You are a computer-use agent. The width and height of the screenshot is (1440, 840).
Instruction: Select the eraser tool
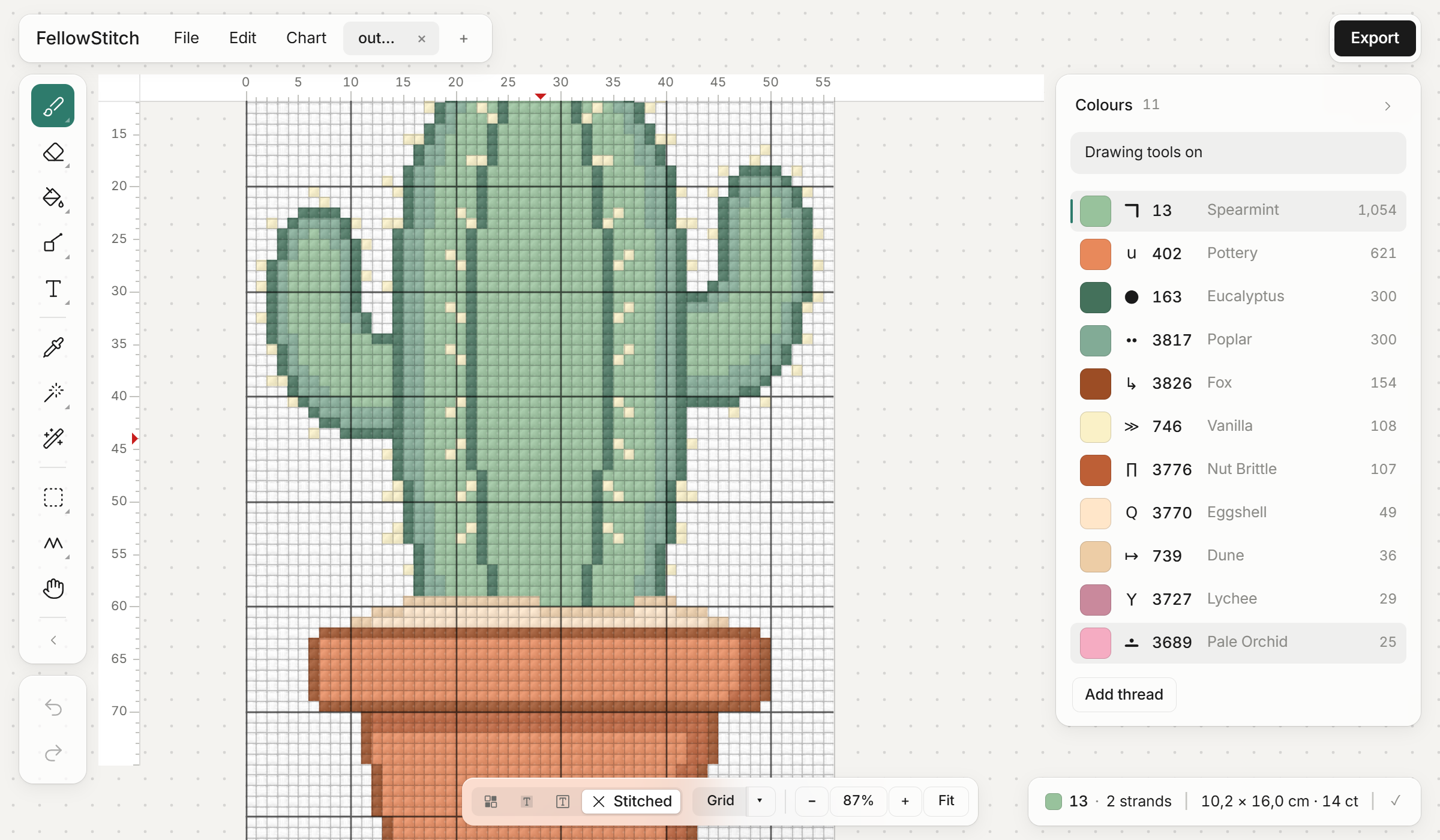53,152
